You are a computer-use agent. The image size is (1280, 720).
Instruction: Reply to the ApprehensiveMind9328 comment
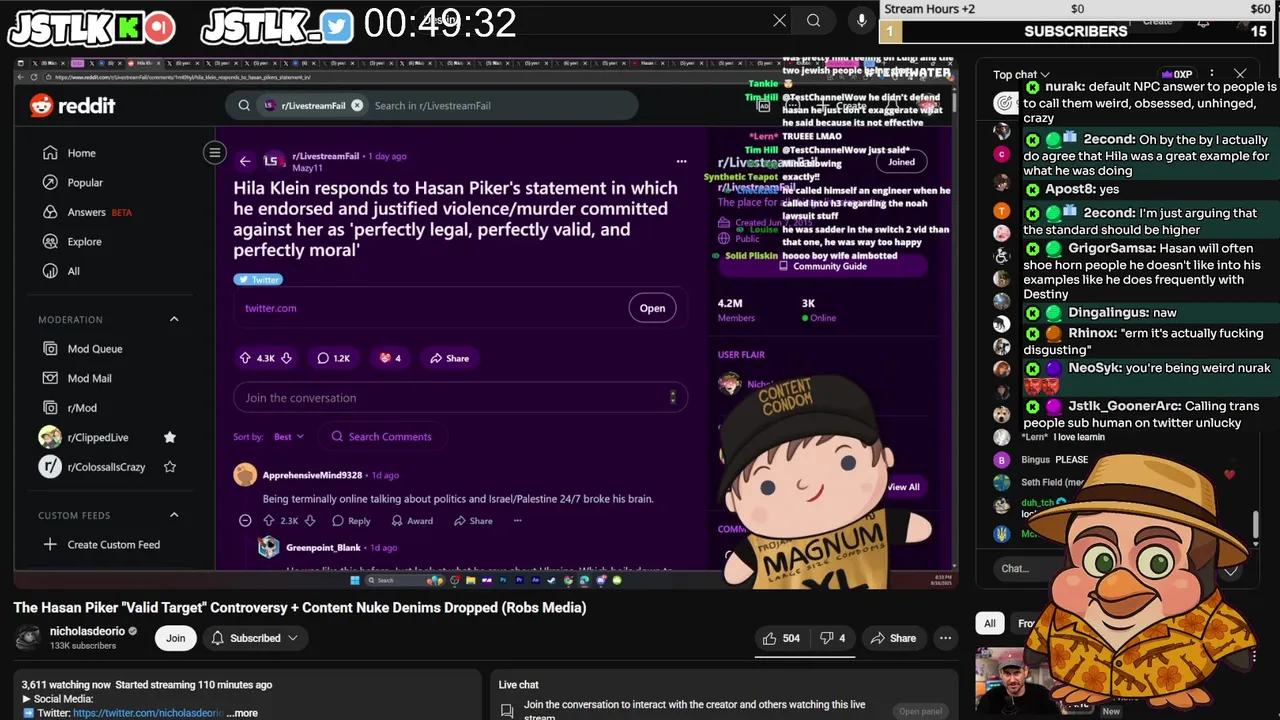pos(351,521)
